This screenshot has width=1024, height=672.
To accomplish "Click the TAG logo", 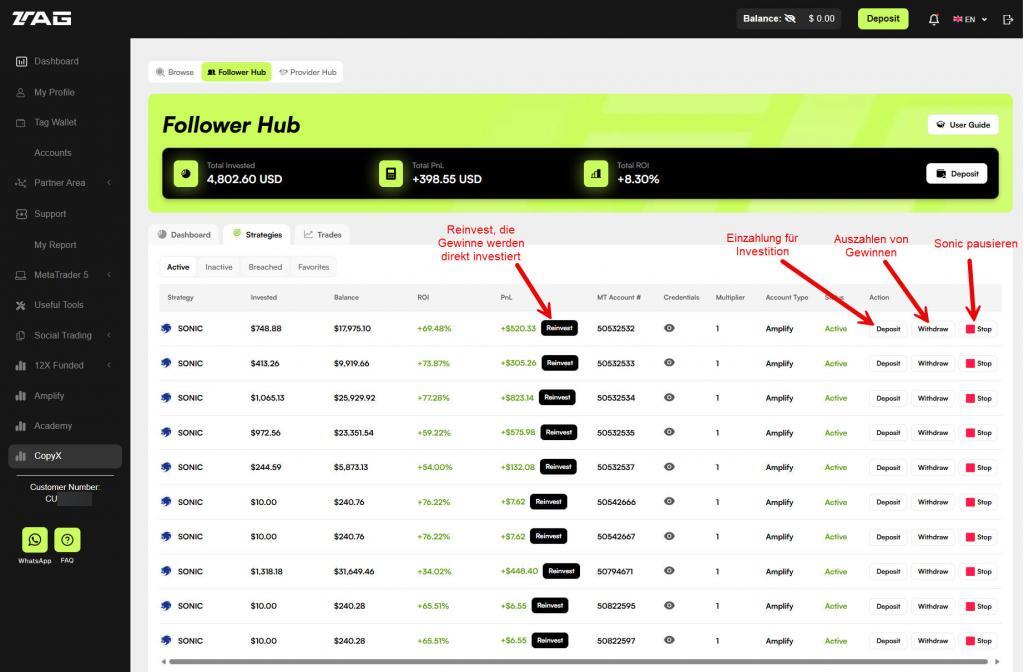I will pyautogui.click(x=42, y=18).
